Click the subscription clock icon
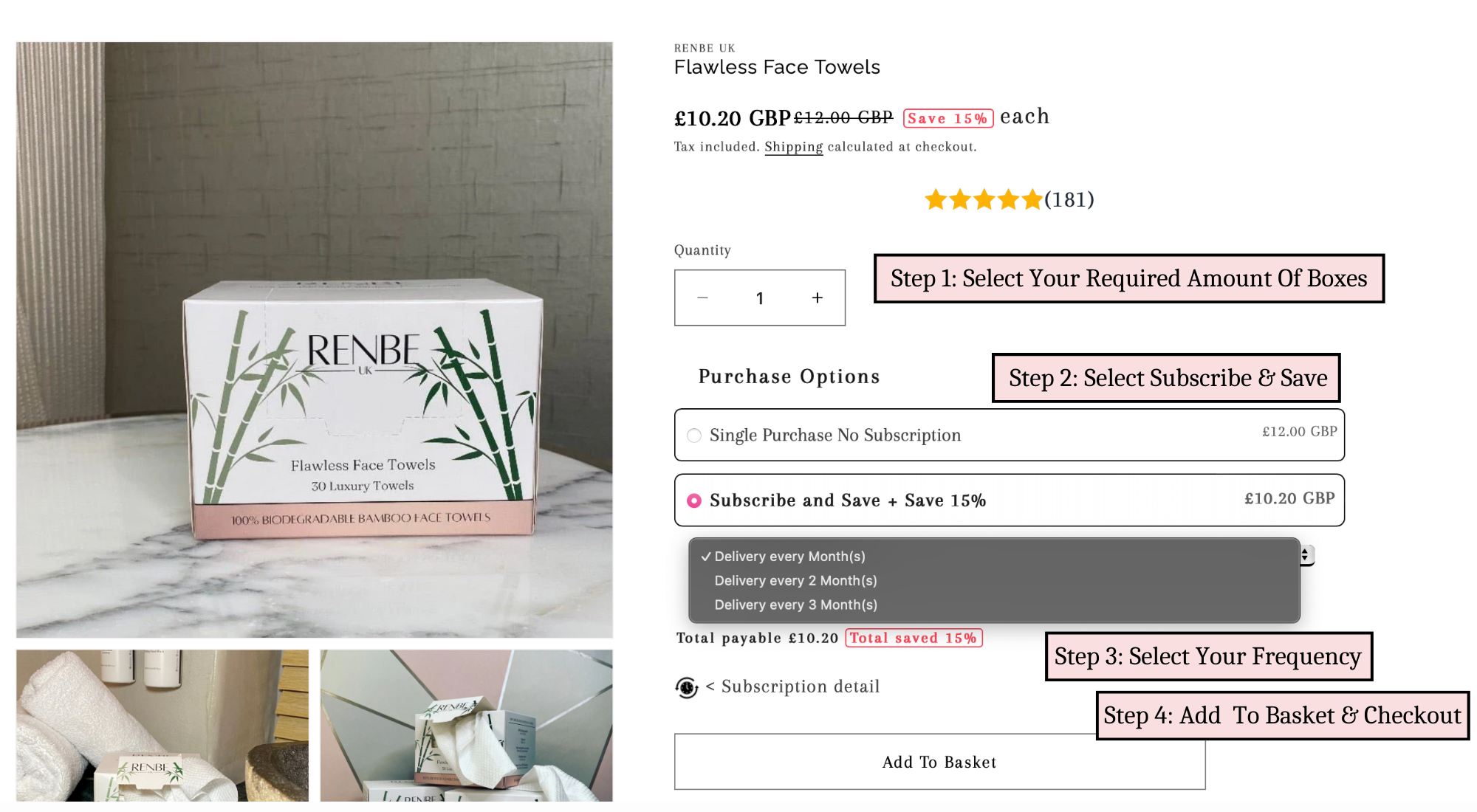Image resolution: width=1477 pixels, height=812 pixels. coord(687,687)
